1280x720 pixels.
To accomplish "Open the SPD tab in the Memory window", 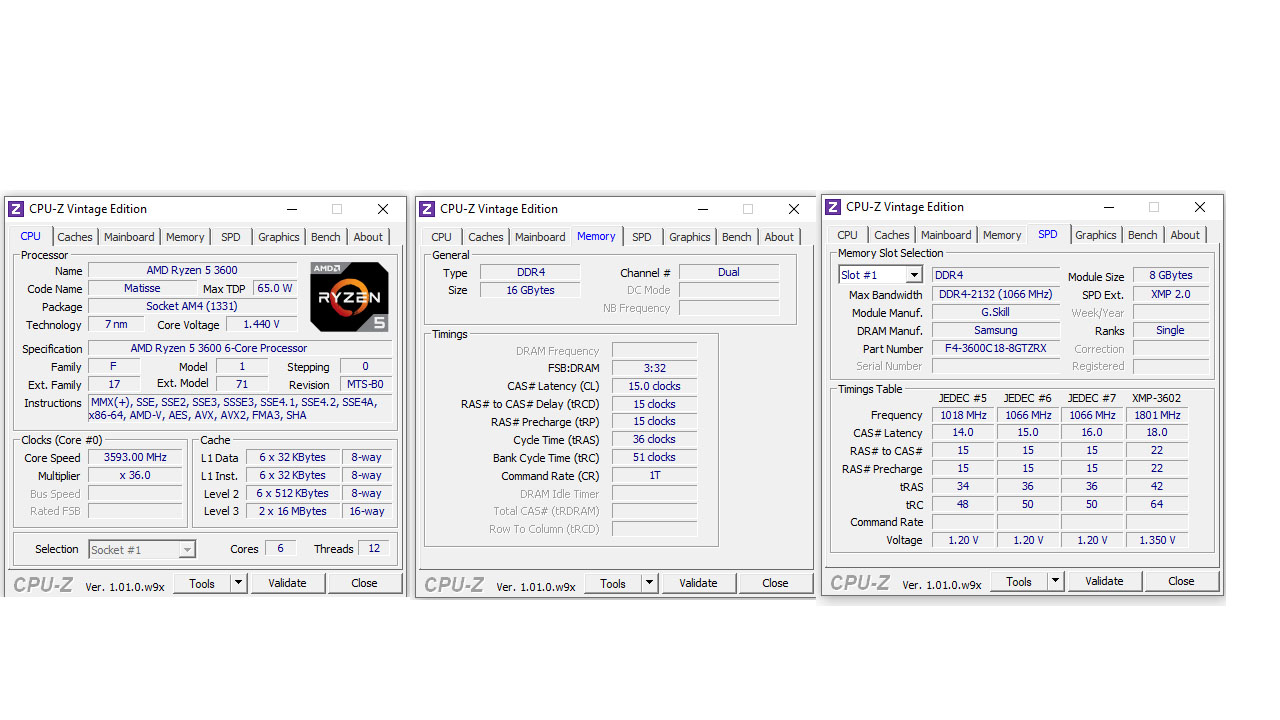I will 642,237.
